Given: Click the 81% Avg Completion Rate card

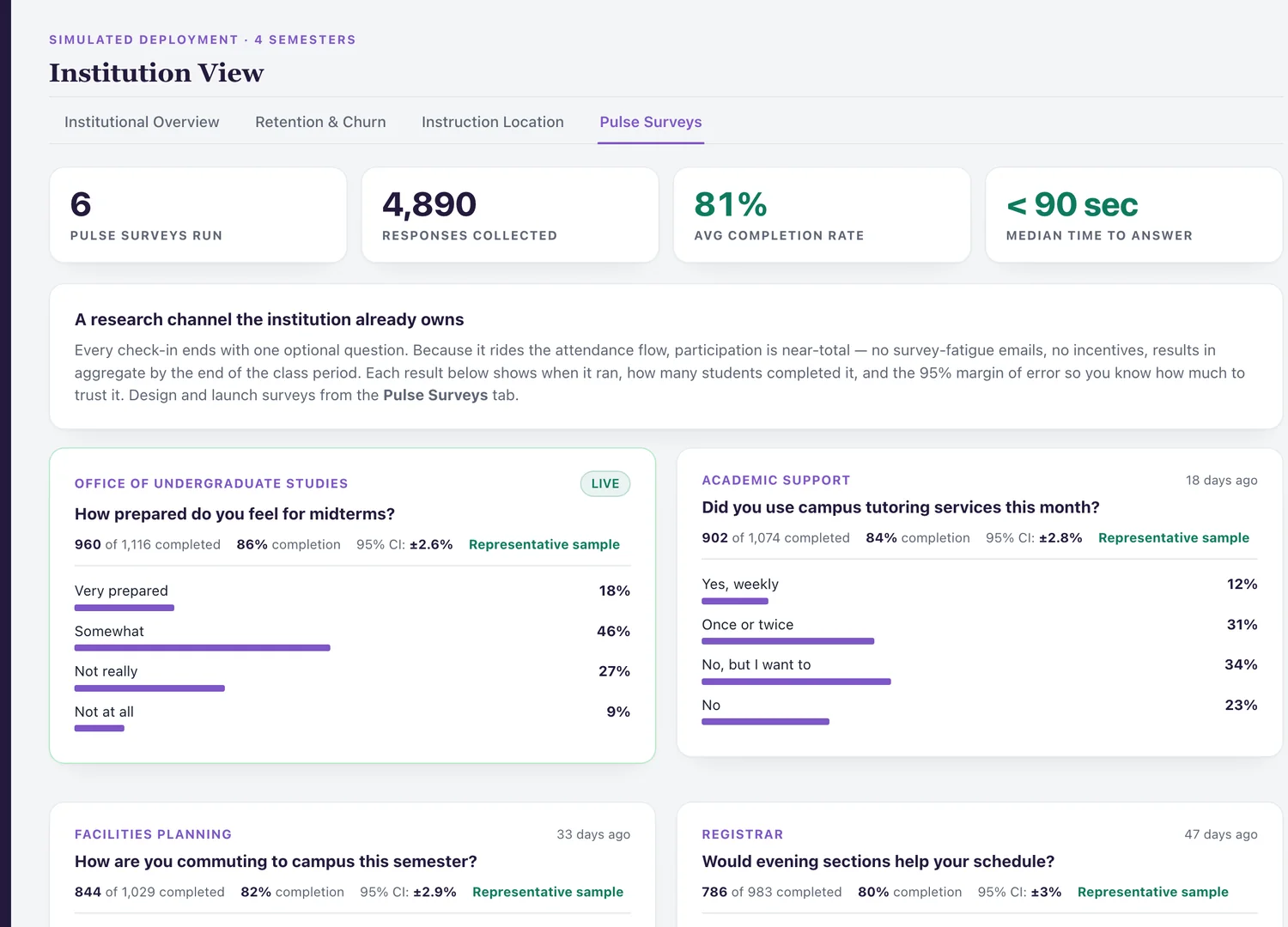Looking at the screenshot, I should tap(822, 215).
